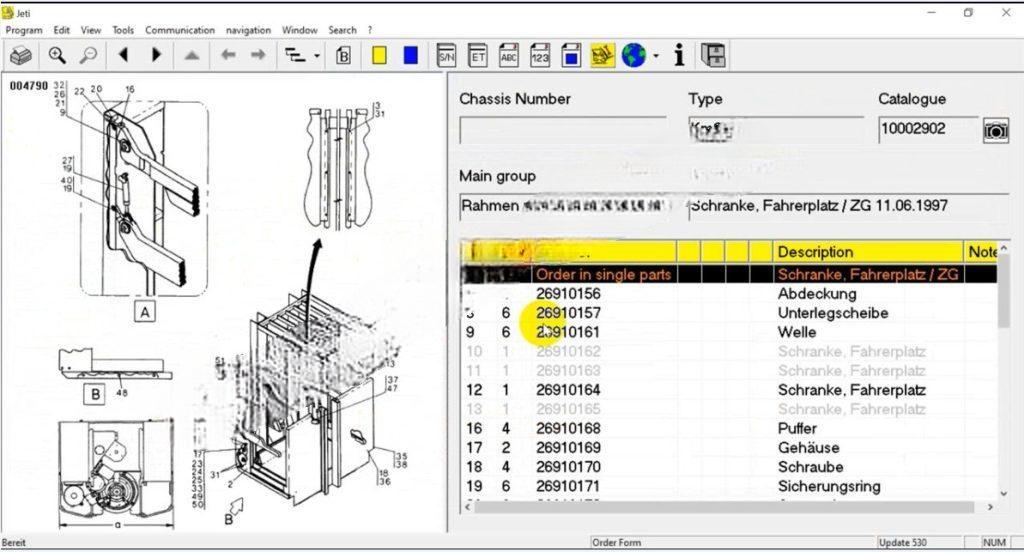The width and height of the screenshot is (1024, 552).
Task: Click inside the Chassis Number field
Action: click(562, 131)
